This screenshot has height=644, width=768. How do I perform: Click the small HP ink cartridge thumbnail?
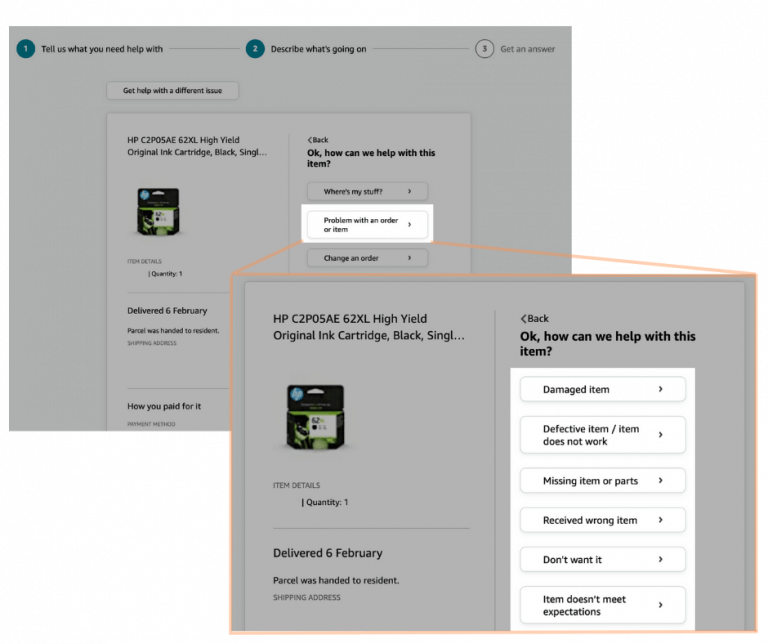[x=157, y=212]
